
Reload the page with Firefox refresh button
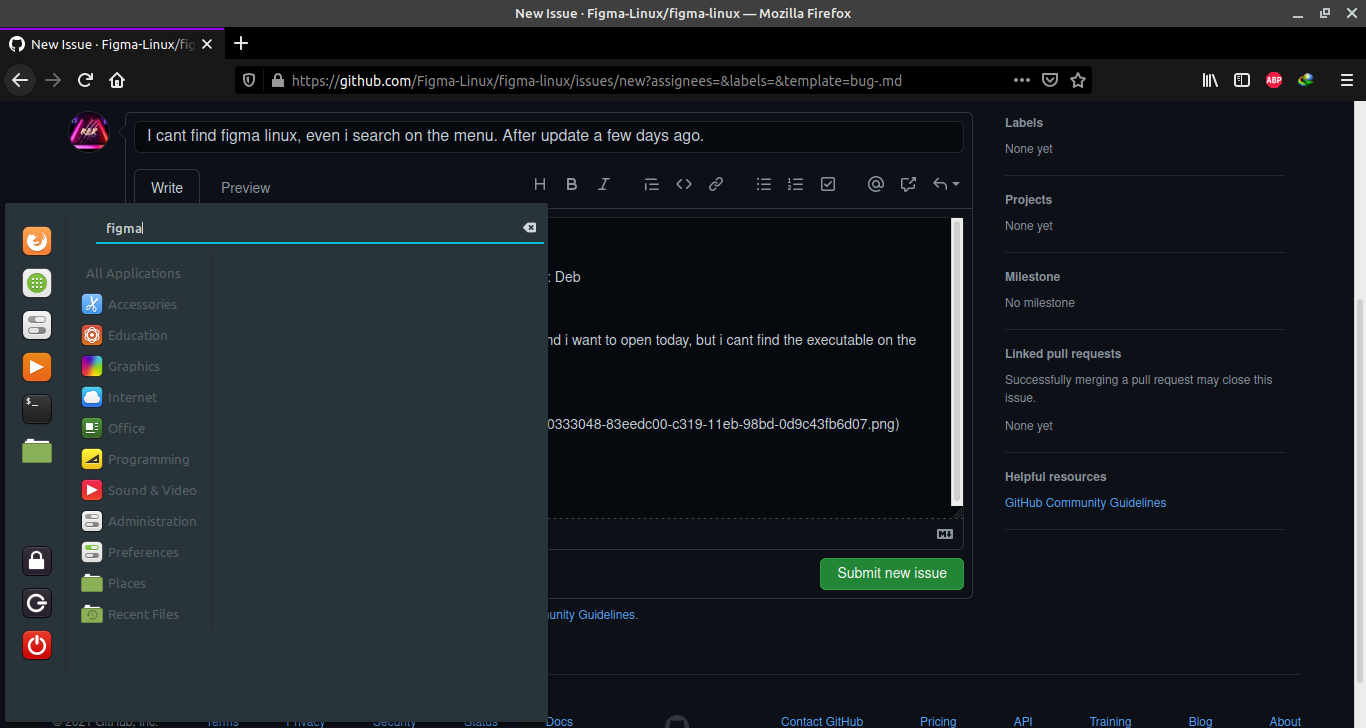(85, 80)
